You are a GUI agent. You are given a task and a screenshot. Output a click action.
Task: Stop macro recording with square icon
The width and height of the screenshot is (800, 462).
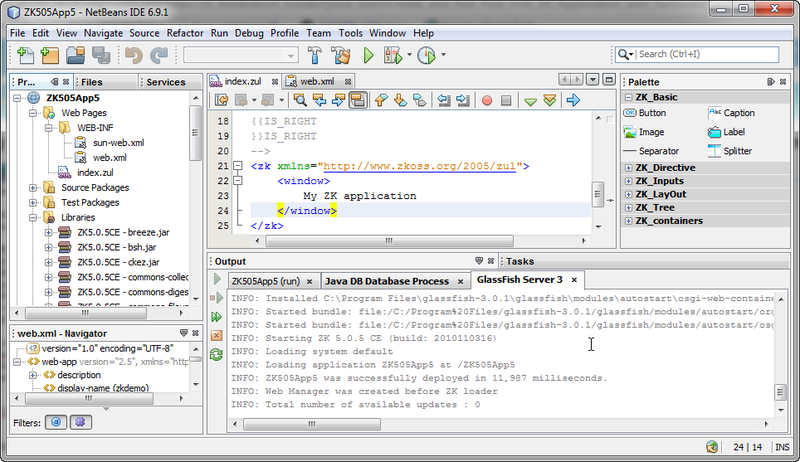tap(506, 100)
